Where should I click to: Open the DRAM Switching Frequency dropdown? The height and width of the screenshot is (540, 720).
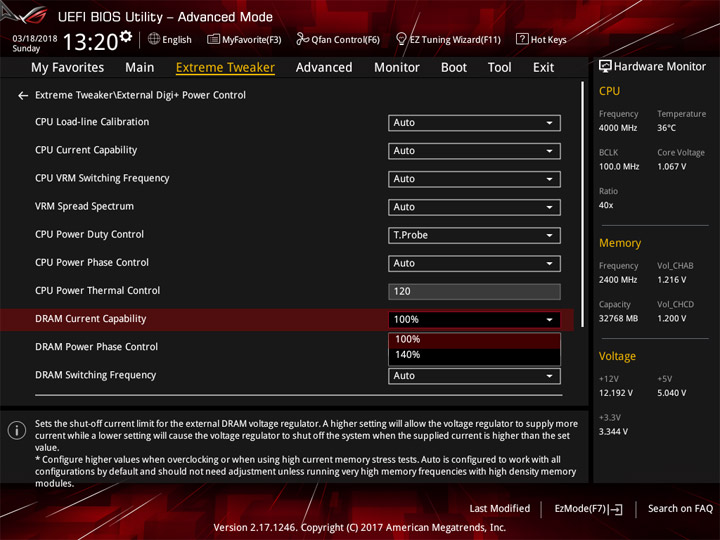(x=474, y=376)
